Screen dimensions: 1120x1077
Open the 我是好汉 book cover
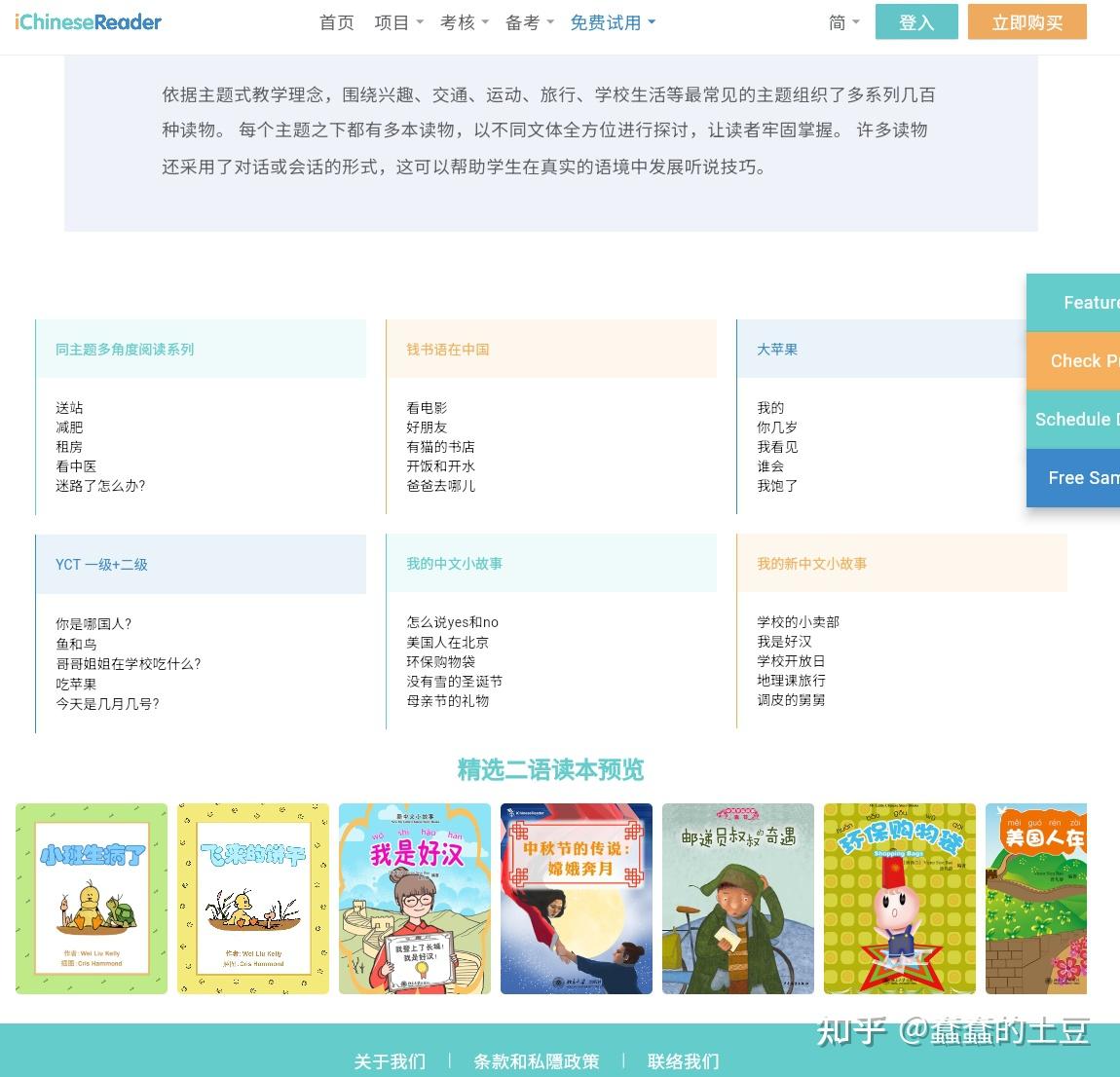(415, 898)
